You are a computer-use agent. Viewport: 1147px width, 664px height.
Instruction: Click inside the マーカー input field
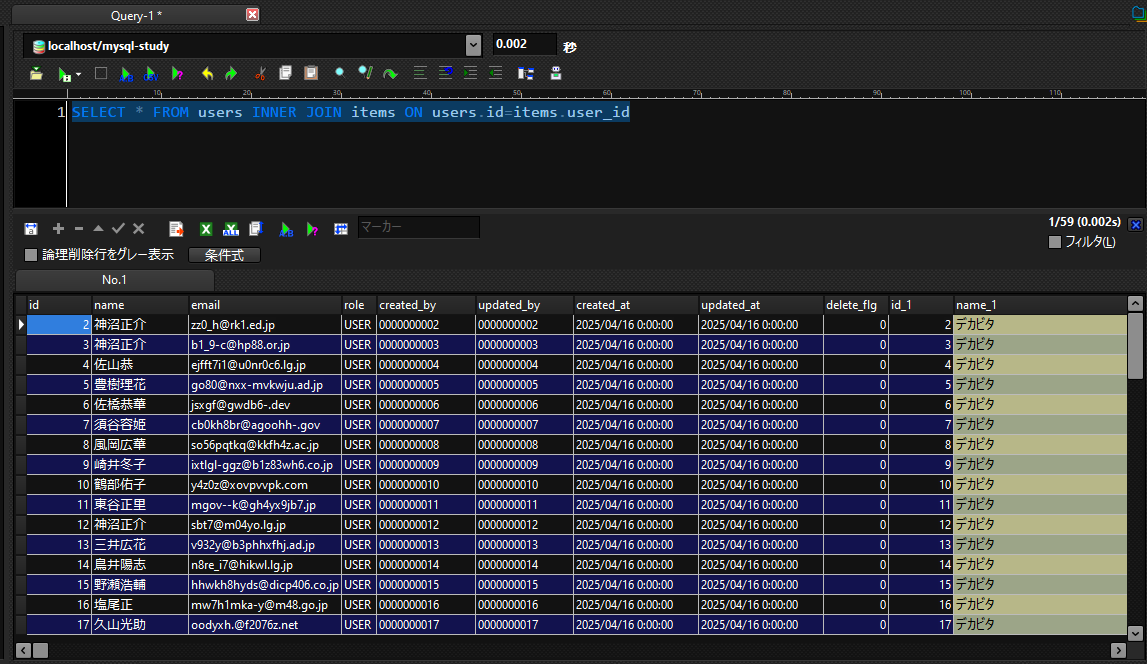[419, 227]
